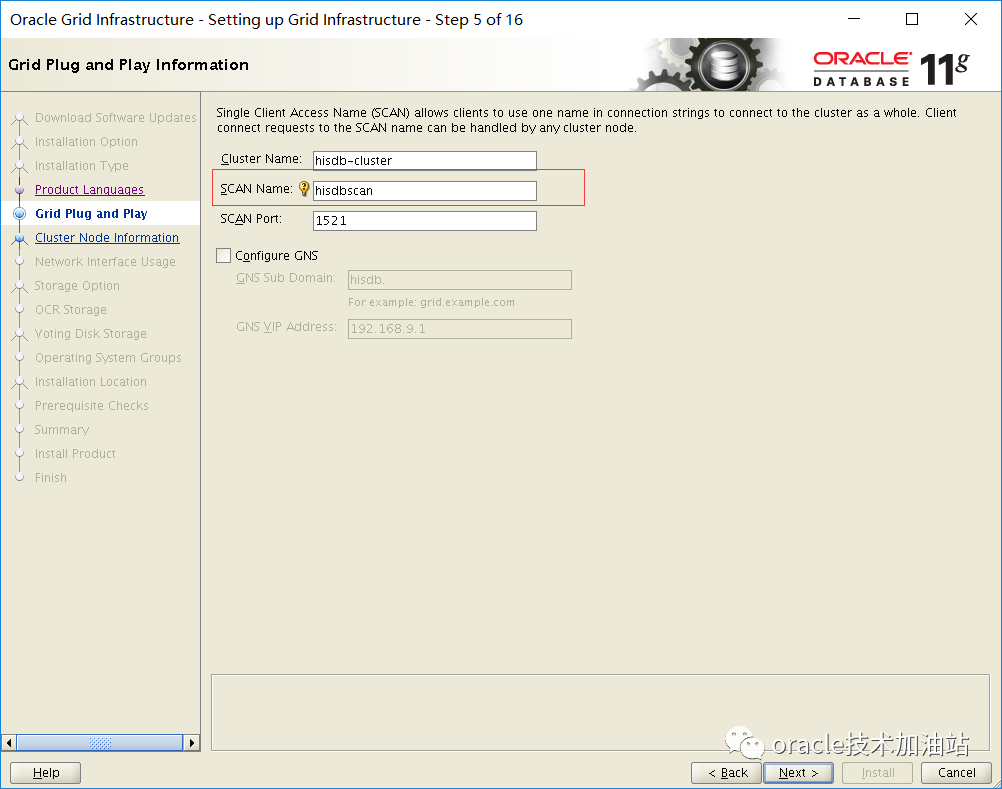1002x789 pixels.
Task: Click the GNS VIP Address field
Action: 459,329
